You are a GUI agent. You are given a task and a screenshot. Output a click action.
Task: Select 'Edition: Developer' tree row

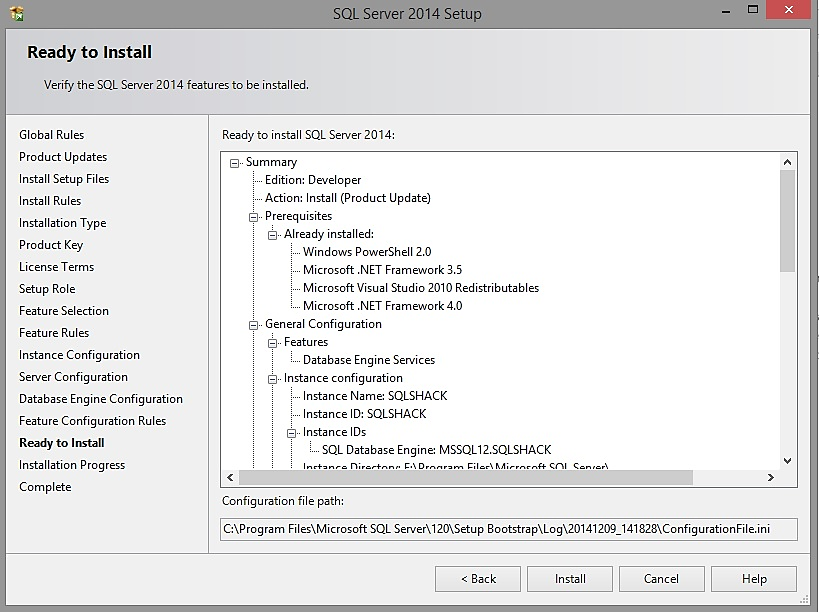coord(313,180)
